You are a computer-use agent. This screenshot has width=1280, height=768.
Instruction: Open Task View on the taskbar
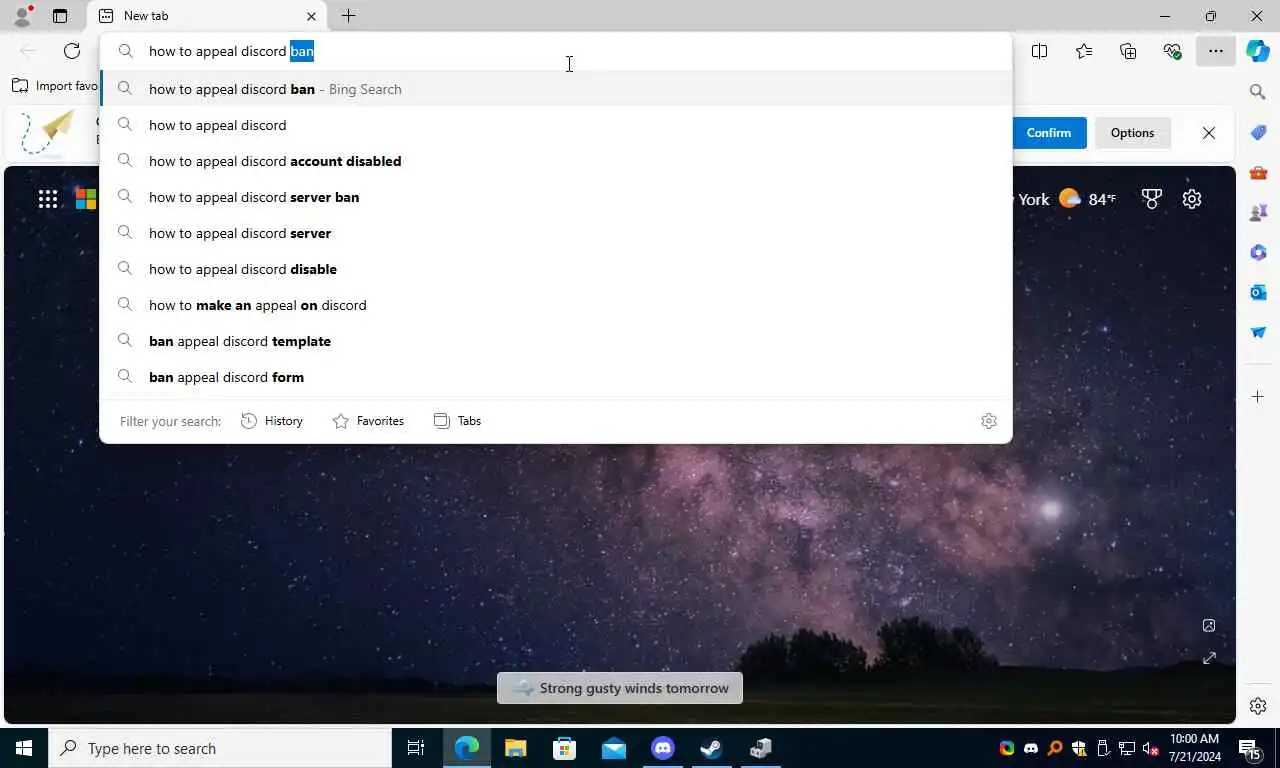[x=416, y=748]
